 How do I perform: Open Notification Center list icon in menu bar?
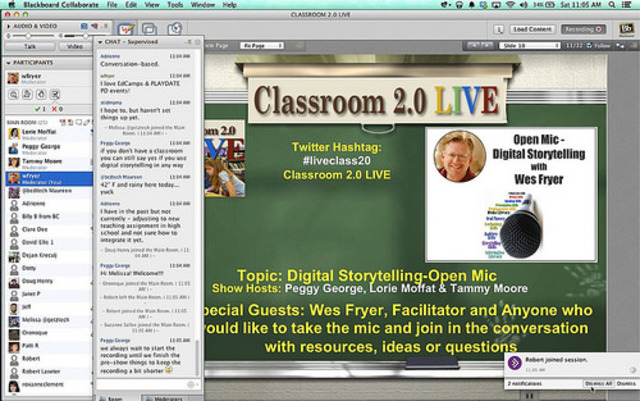[627, 5]
